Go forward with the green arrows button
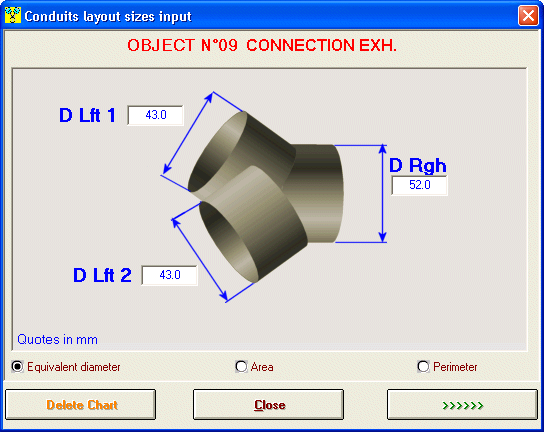This screenshot has width=544, height=432. 462,405
